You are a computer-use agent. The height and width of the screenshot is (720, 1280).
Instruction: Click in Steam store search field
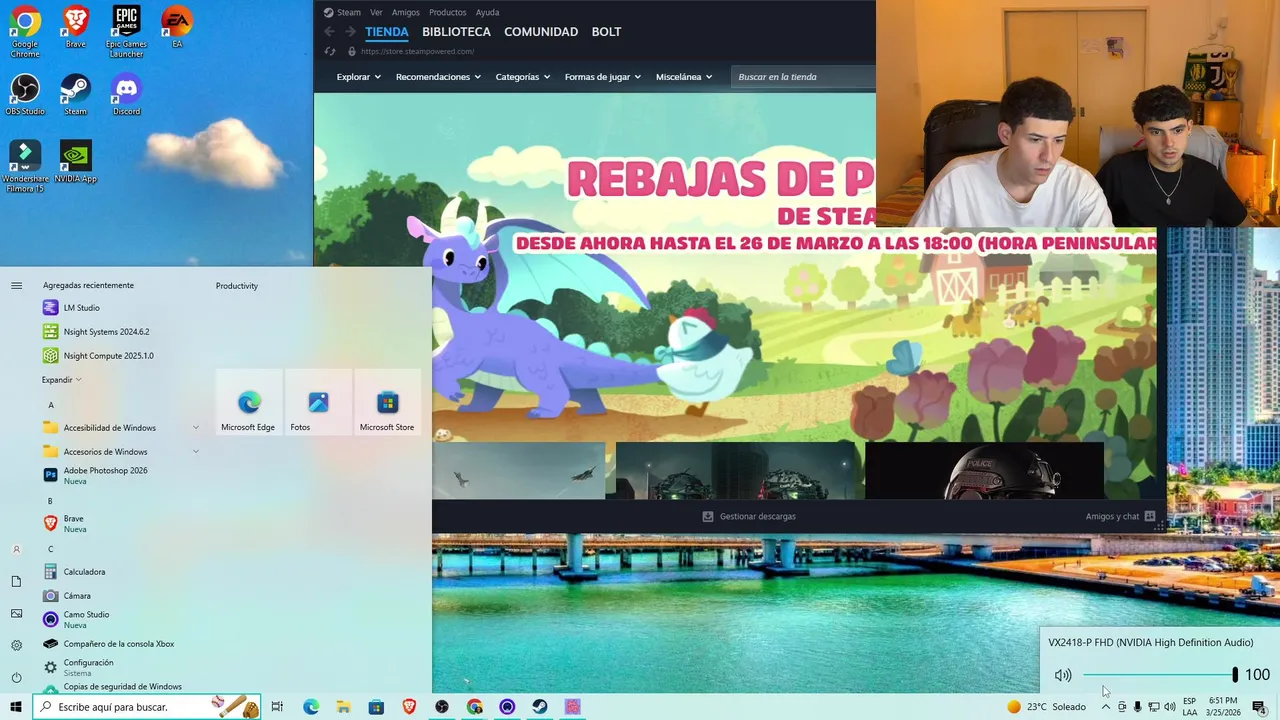click(805, 77)
